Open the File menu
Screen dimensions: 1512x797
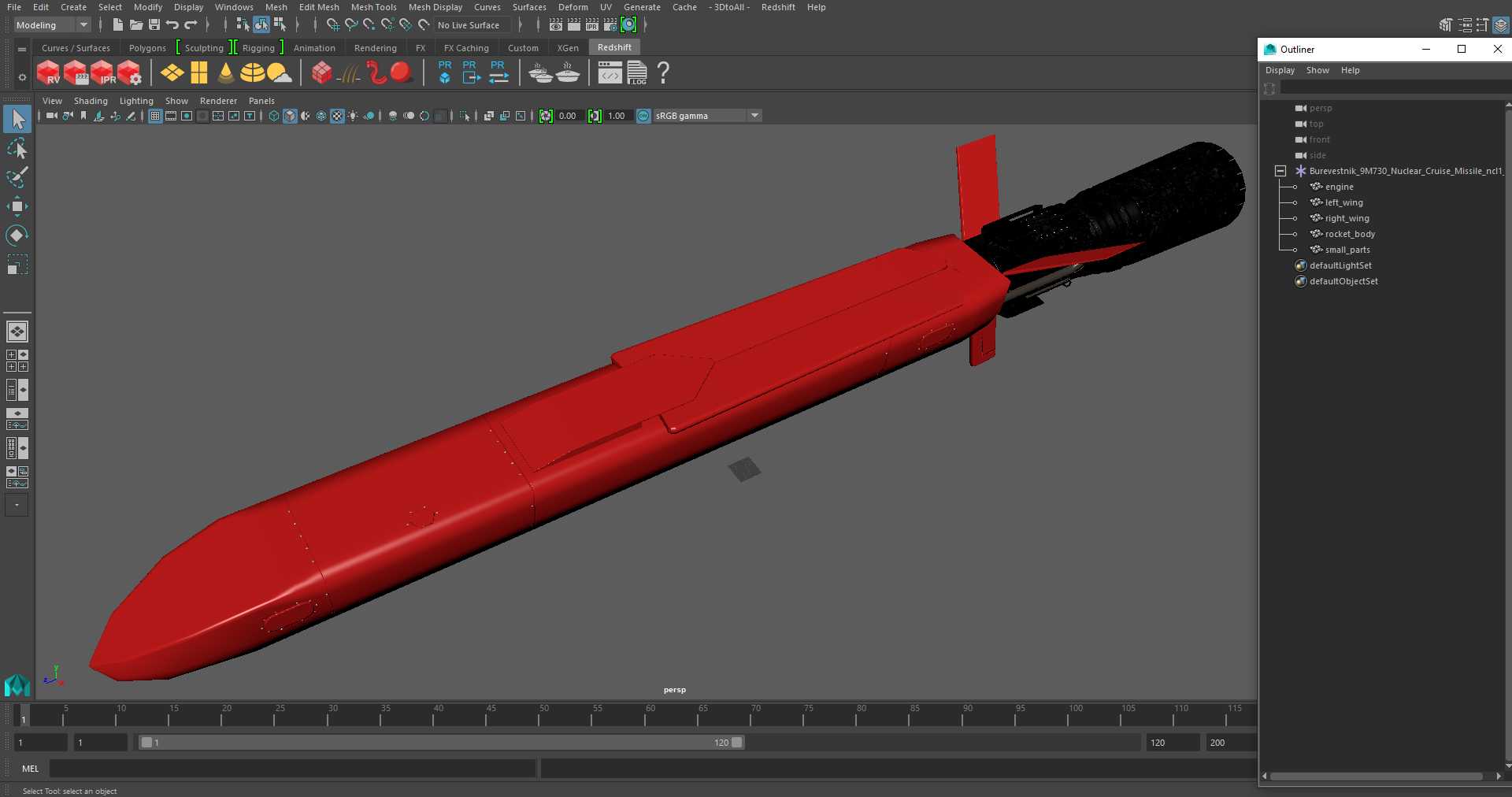pyautogui.click(x=14, y=7)
